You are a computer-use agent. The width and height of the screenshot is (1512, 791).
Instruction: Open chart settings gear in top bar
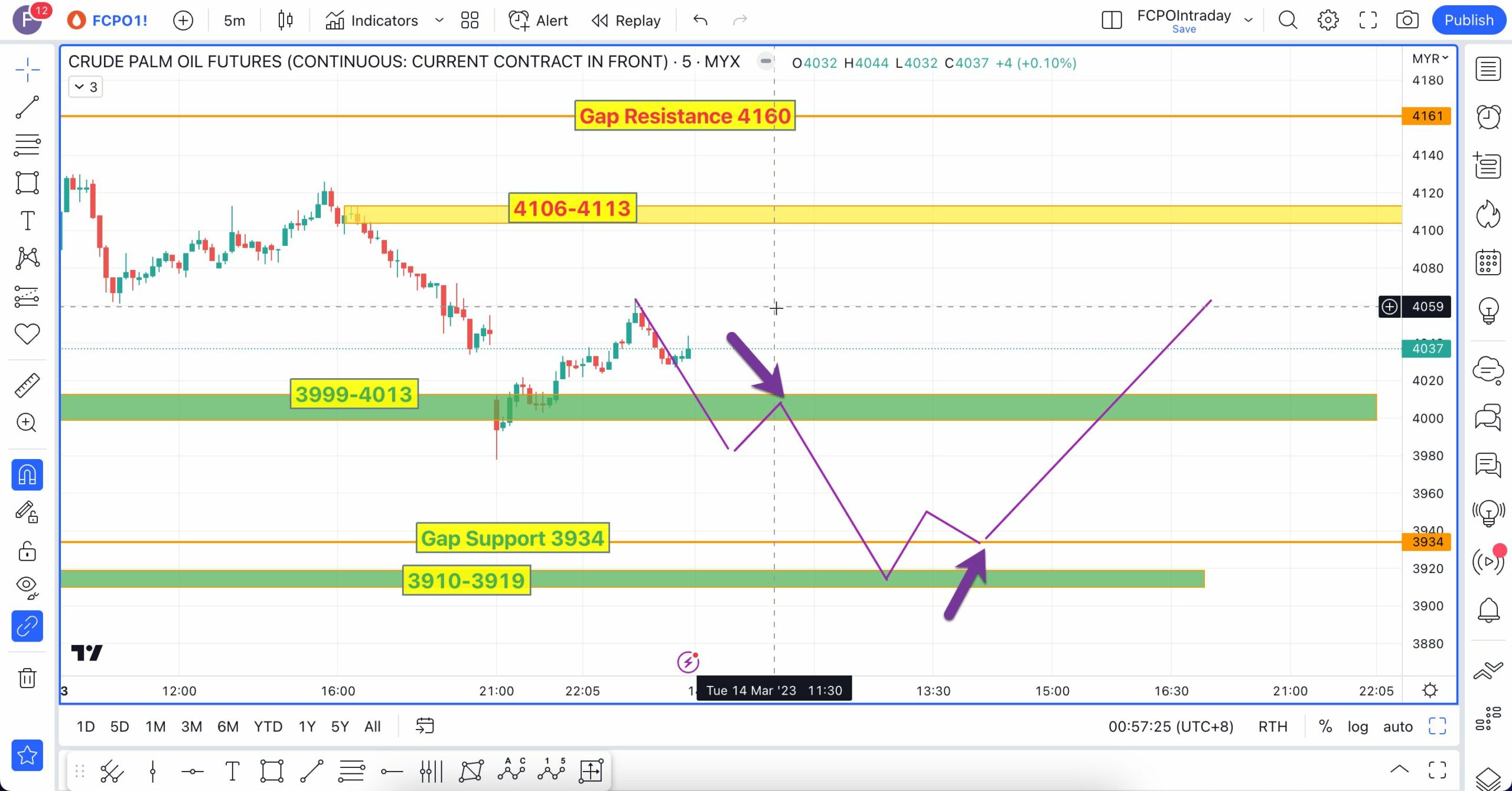click(x=1328, y=20)
